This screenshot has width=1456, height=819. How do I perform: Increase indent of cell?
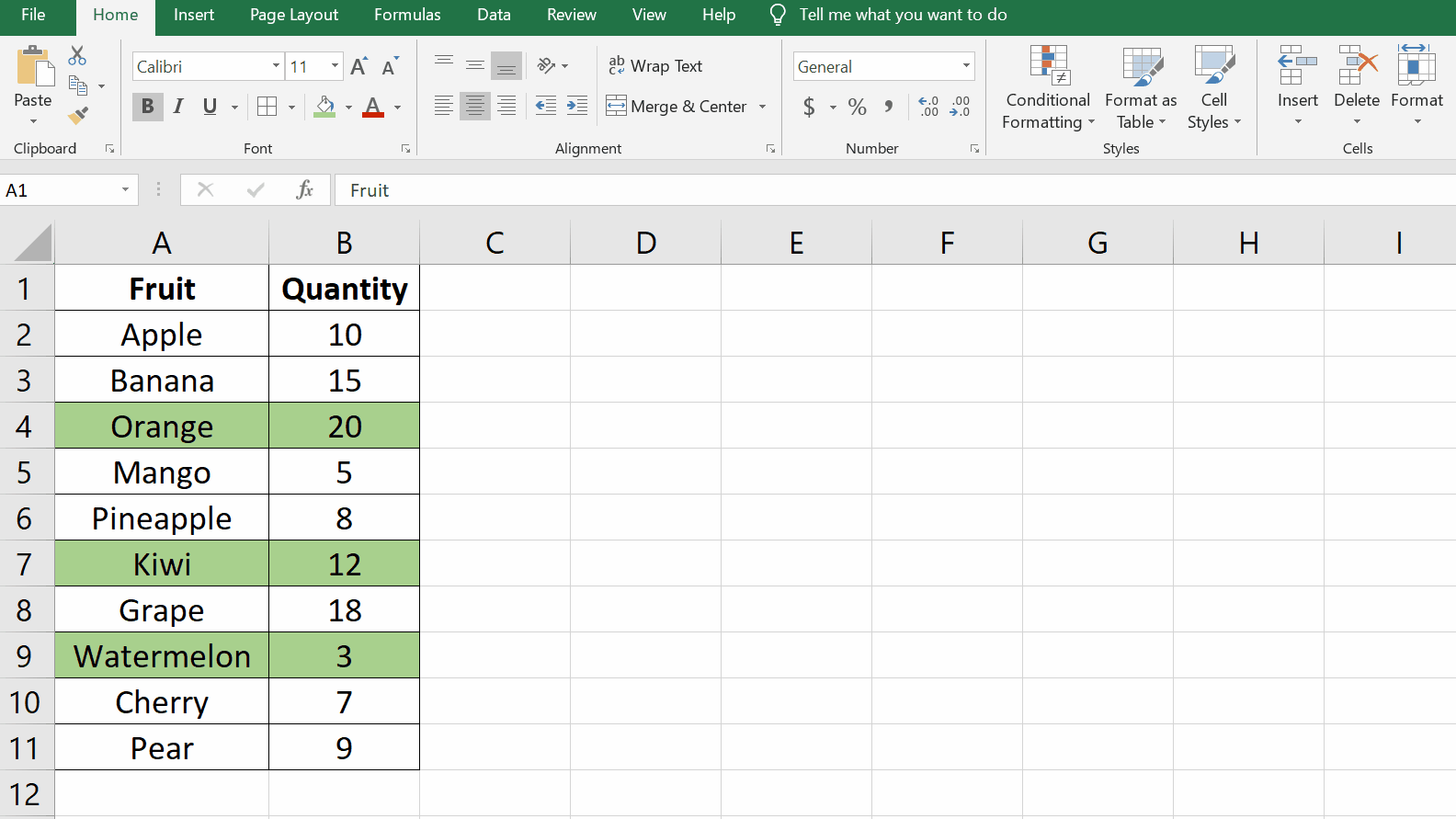point(577,107)
